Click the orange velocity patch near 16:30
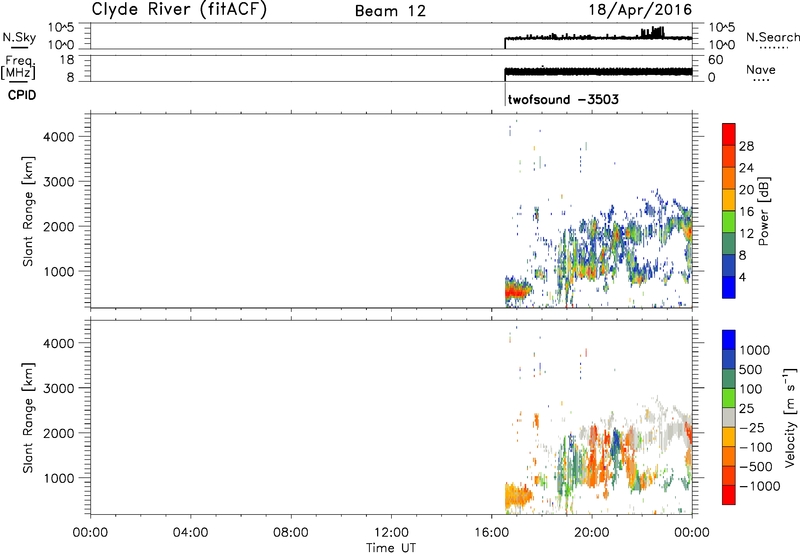Image resolution: width=800 pixels, height=554 pixels. coord(517,495)
